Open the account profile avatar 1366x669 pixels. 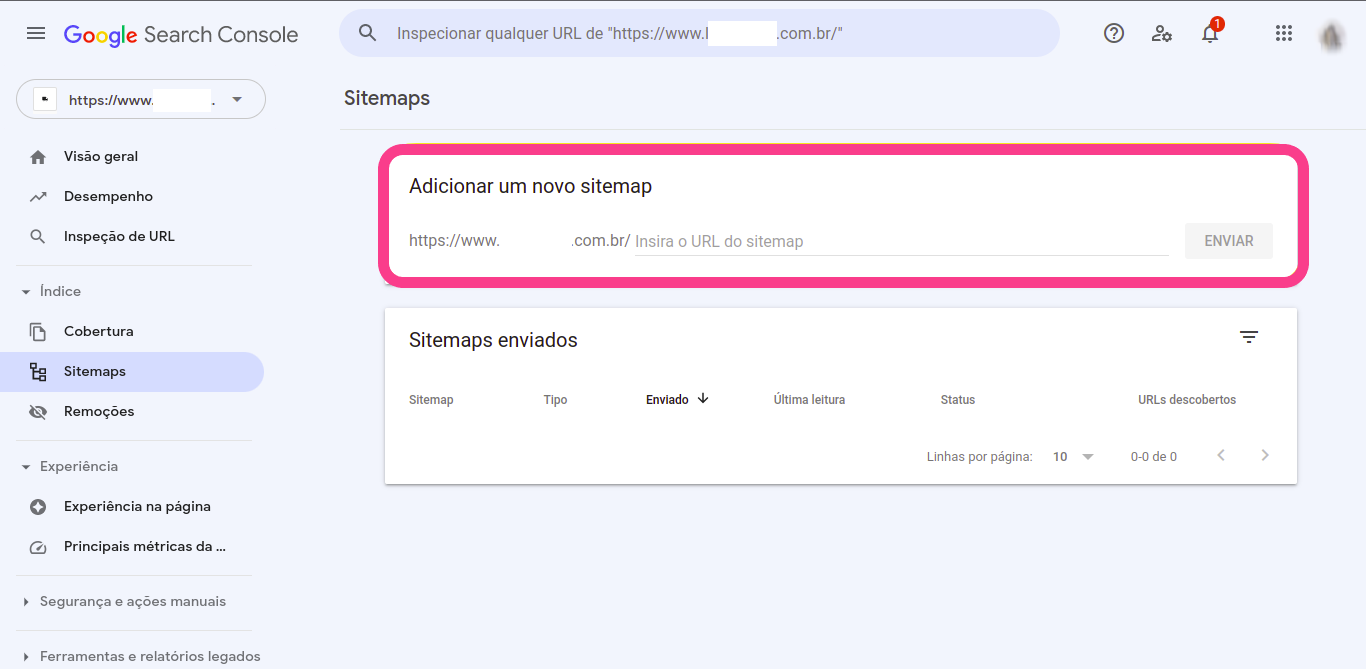click(1331, 36)
